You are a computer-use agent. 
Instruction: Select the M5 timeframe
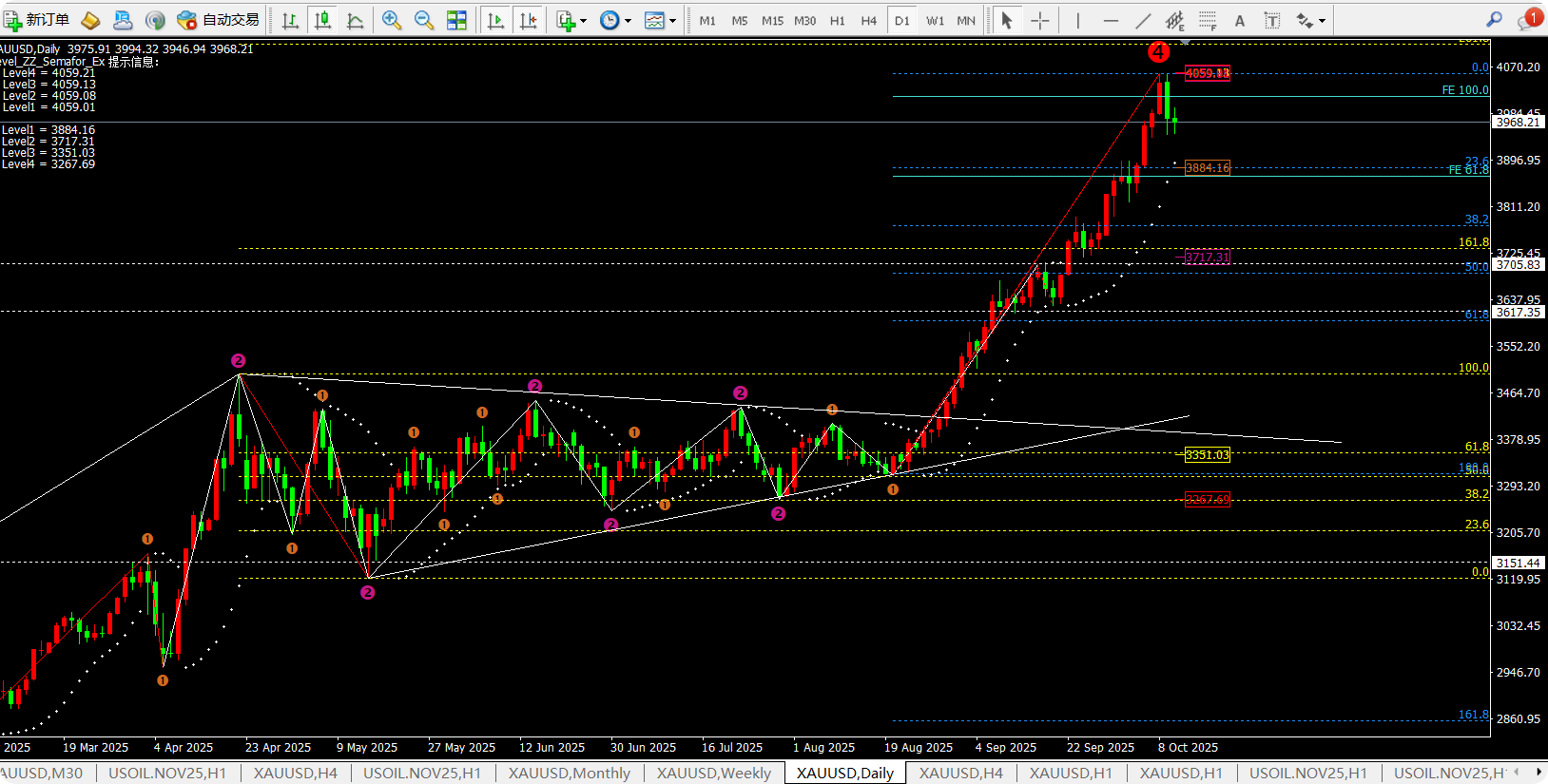pyautogui.click(x=740, y=20)
